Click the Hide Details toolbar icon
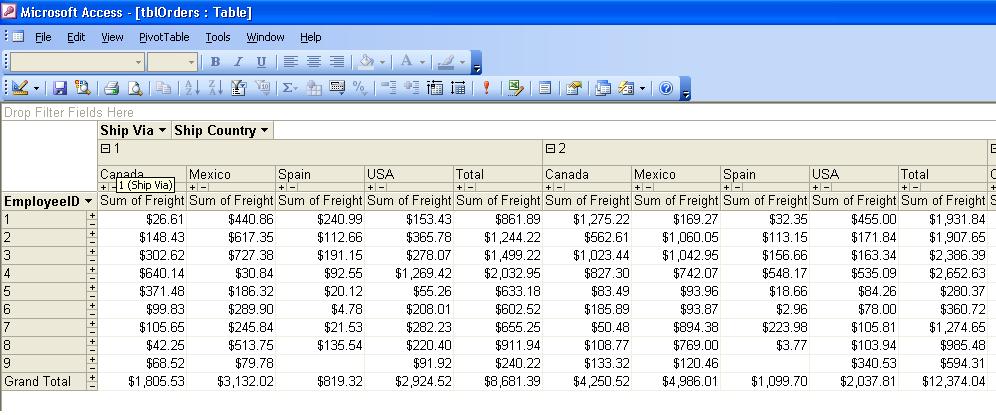 click(x=435, y=88)
